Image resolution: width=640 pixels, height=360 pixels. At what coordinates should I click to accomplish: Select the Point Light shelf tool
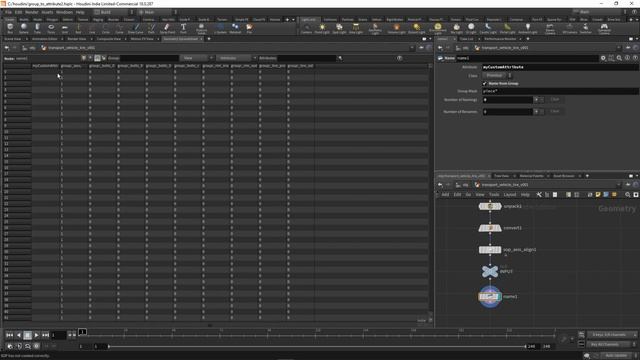(x=322, y=28)
